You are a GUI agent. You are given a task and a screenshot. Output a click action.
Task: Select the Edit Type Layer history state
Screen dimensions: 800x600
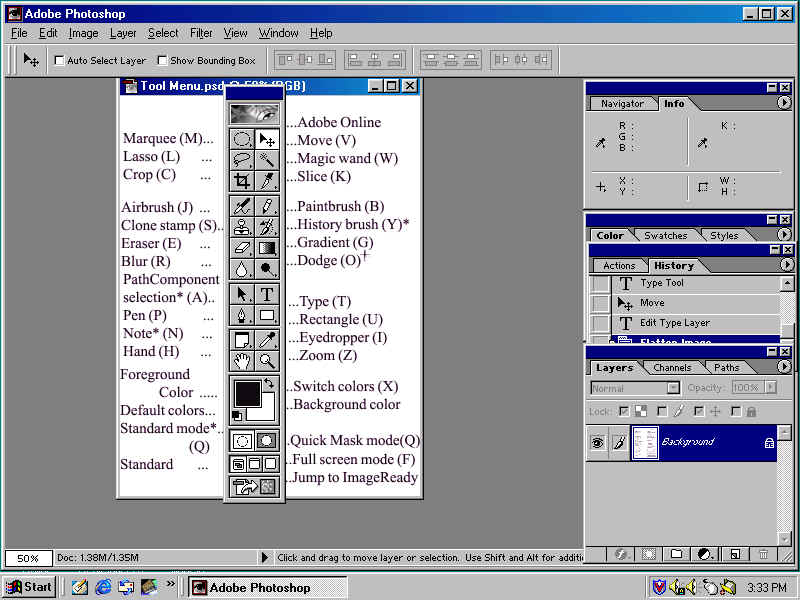click(696, 323)
